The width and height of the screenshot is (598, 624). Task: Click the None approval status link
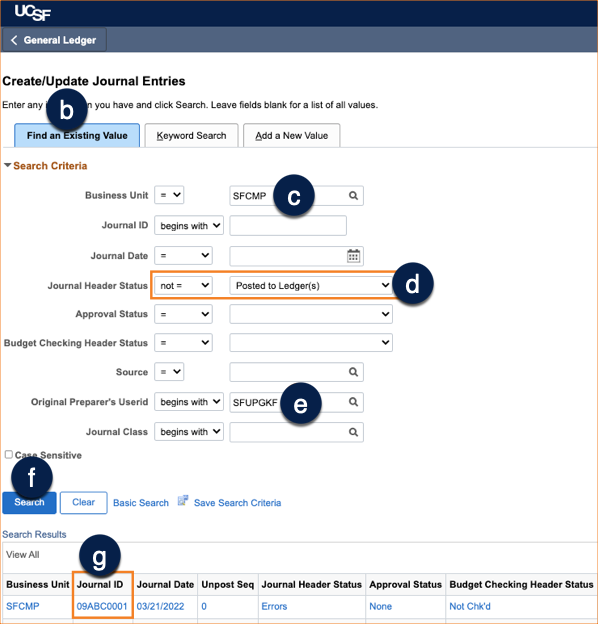click(x=381, y=606)
